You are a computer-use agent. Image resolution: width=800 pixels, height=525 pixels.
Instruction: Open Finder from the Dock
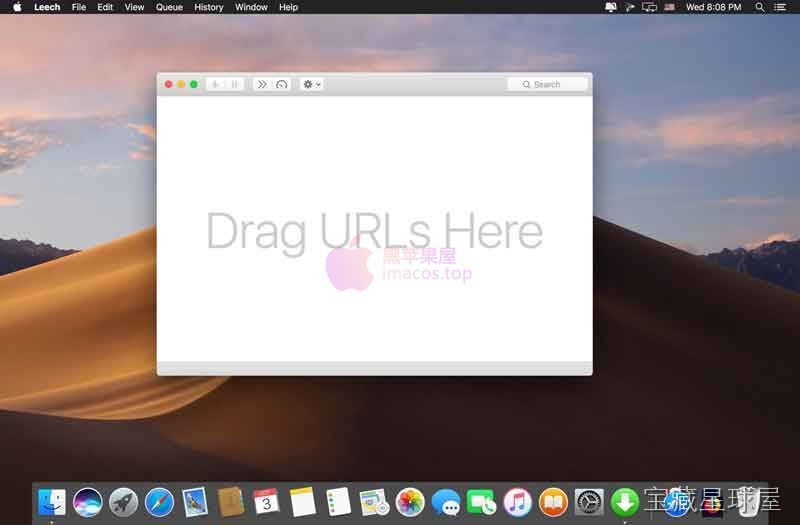pyautogui.click(x=52, y=502)
